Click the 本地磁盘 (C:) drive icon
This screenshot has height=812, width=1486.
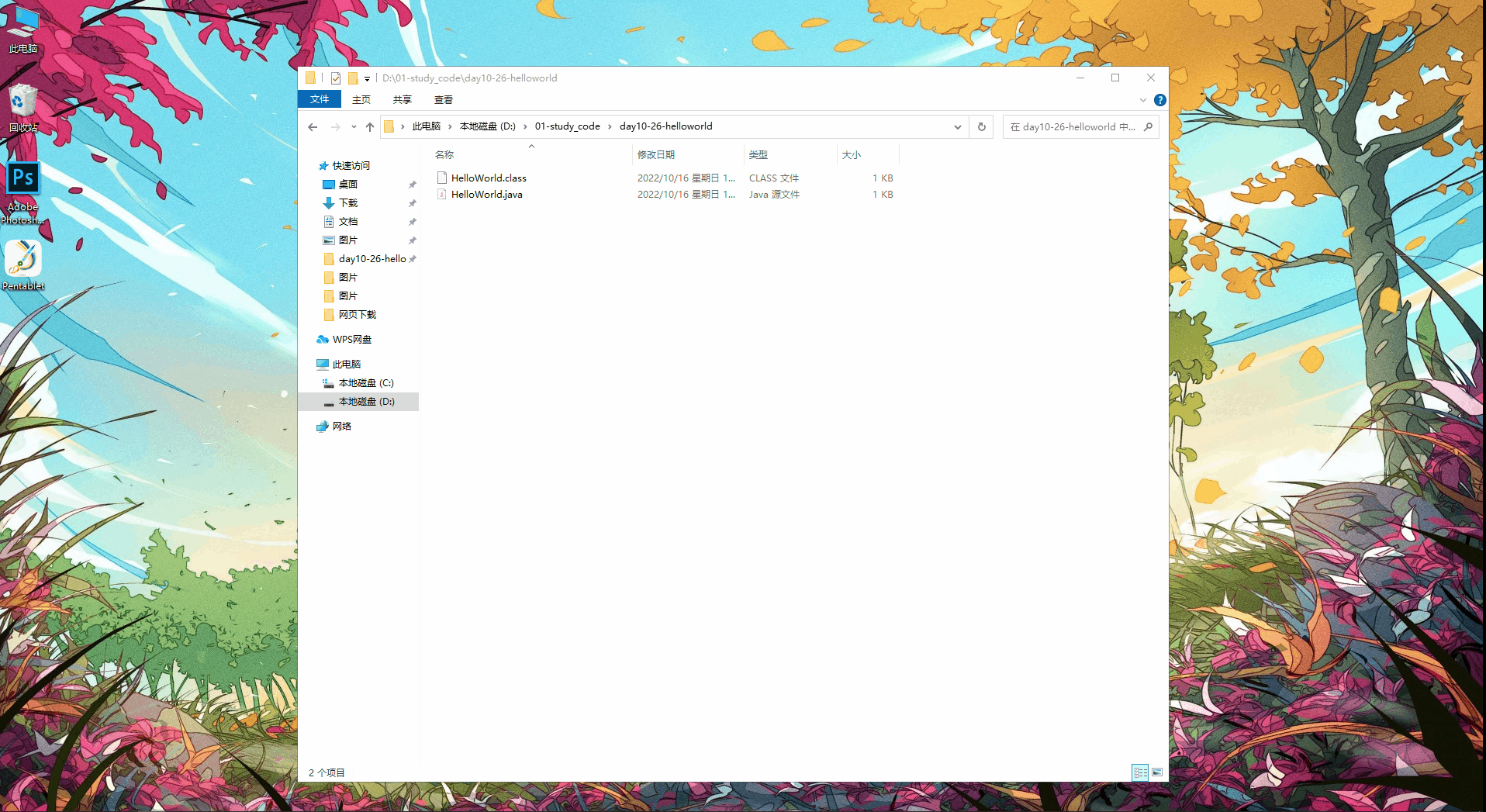point(329,383)
